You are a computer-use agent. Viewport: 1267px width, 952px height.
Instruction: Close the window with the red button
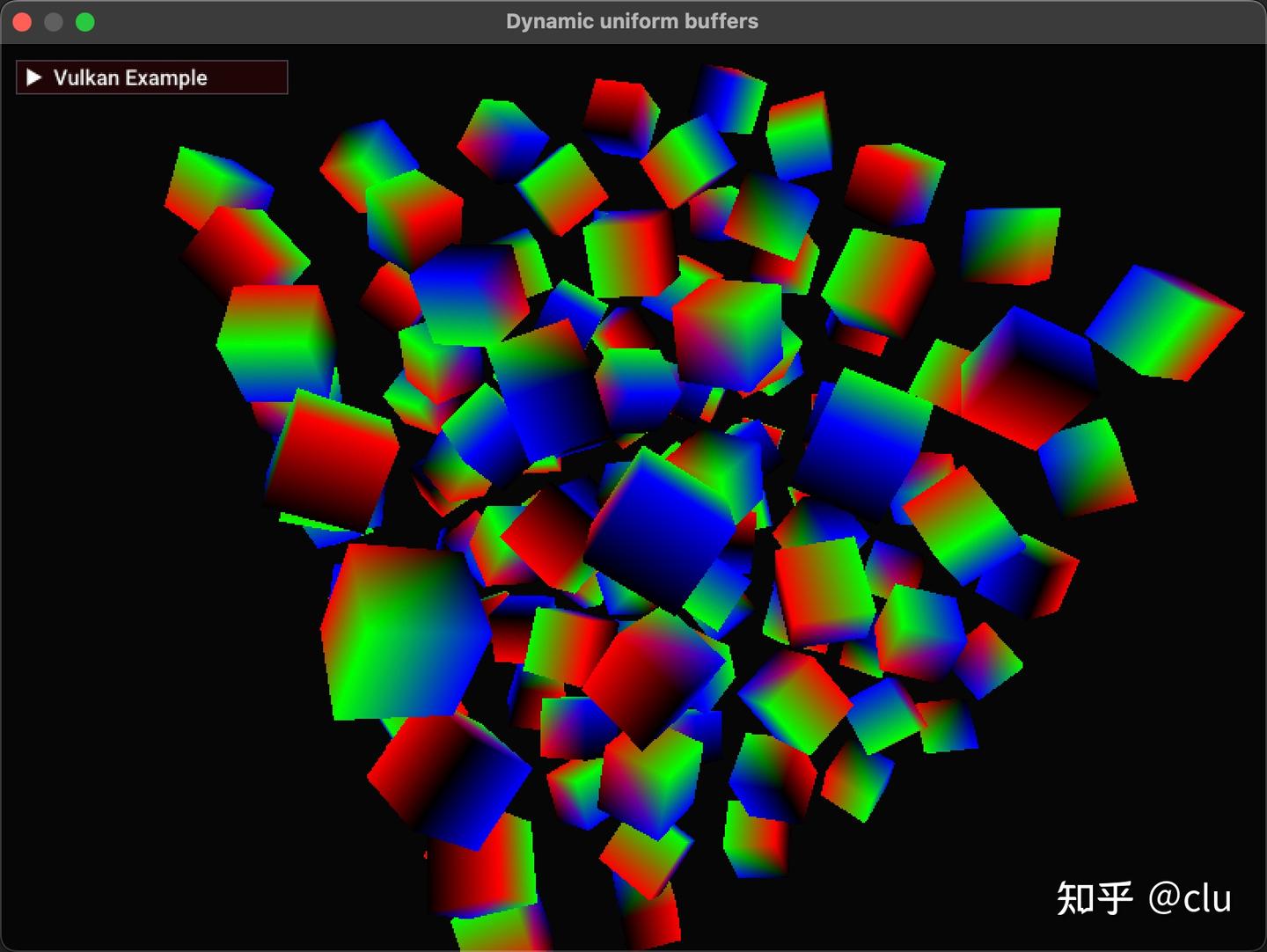tap(20, 22)
